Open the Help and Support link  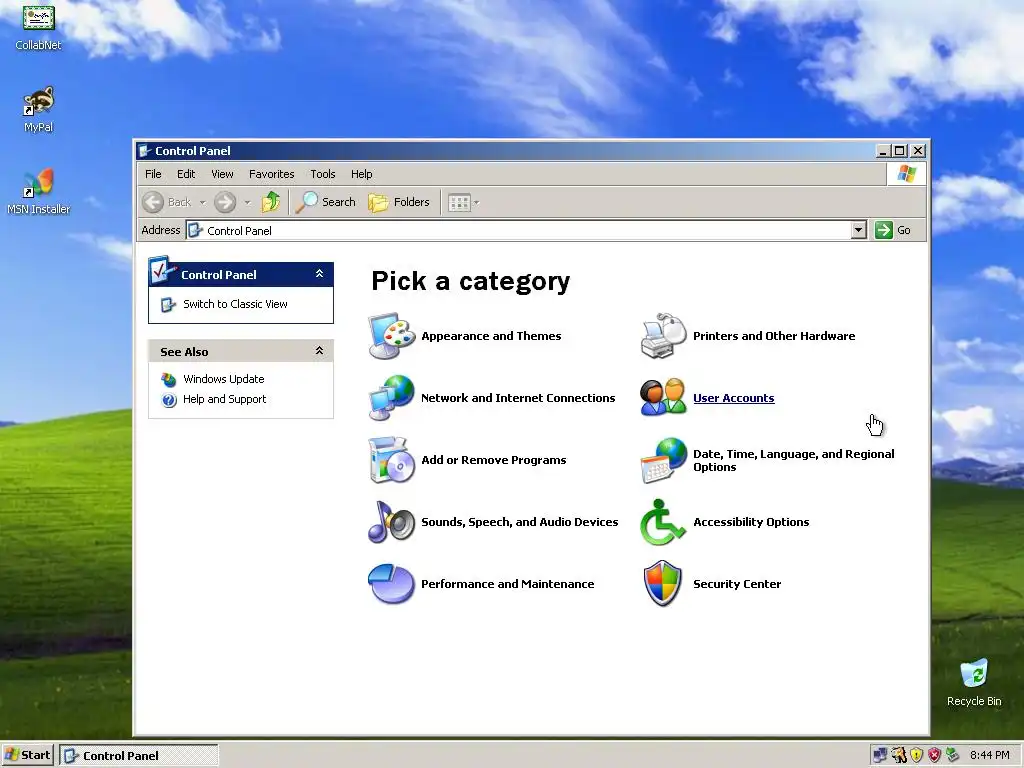tap(224, 400)
